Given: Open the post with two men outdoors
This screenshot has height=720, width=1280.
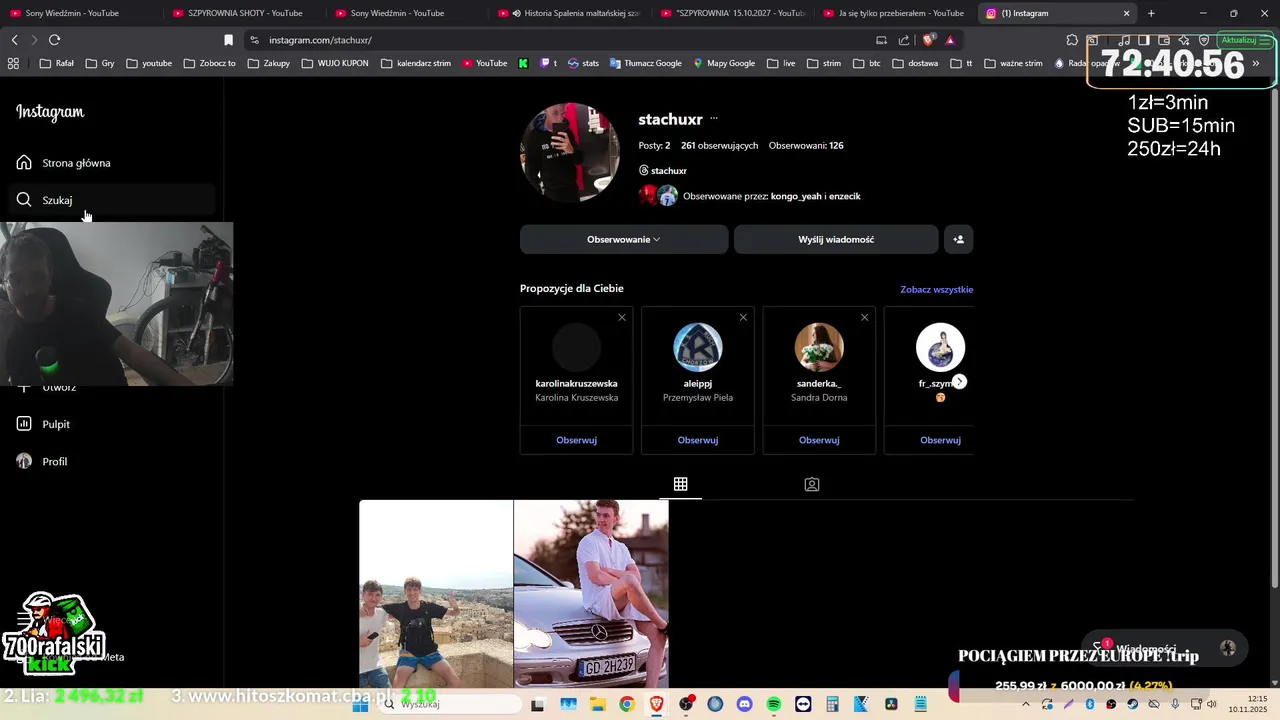Looking at the screenshot, I should tap(436, 594).
